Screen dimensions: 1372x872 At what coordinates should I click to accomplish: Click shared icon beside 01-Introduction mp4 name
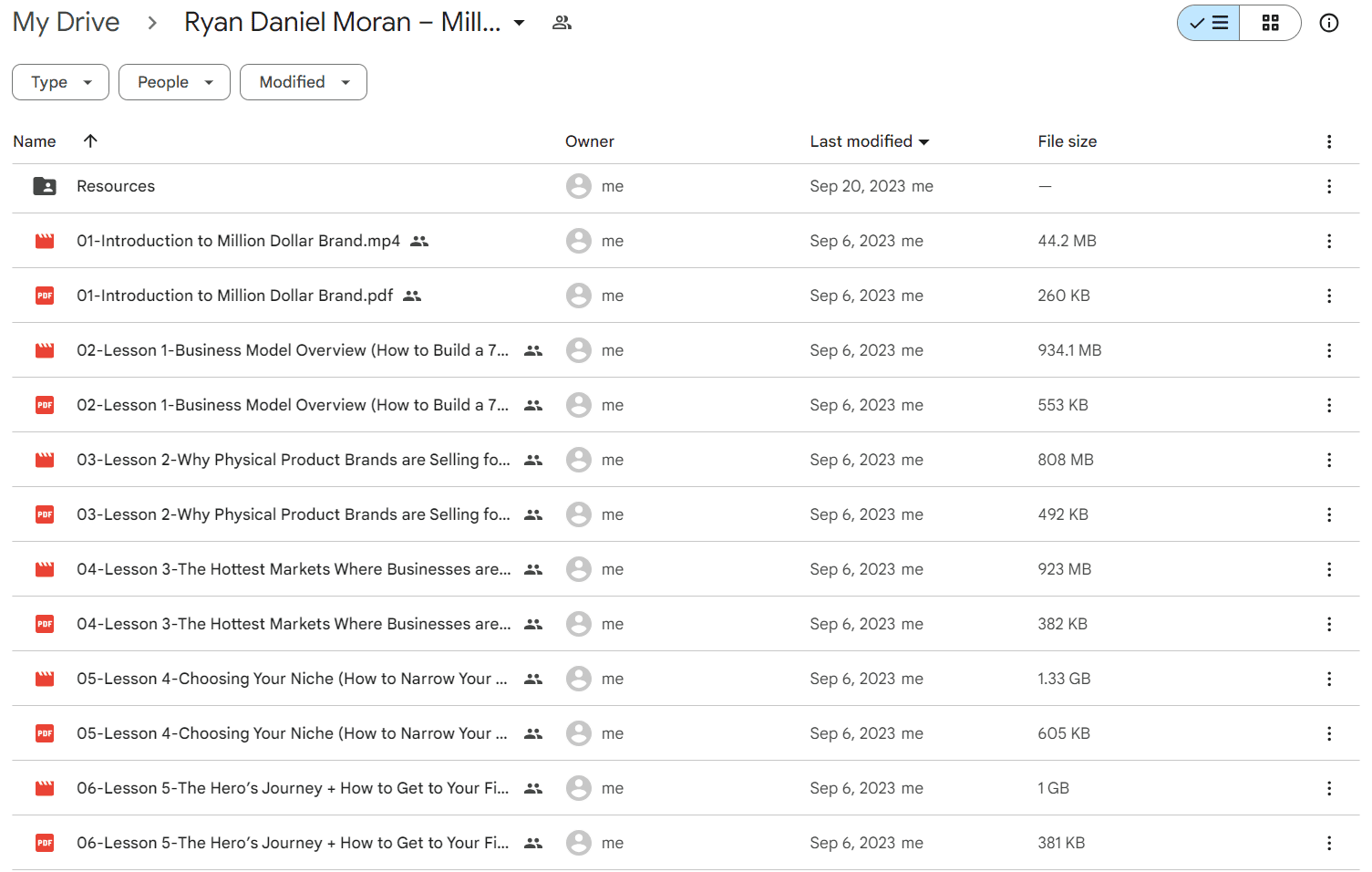[x=419, y=241]
